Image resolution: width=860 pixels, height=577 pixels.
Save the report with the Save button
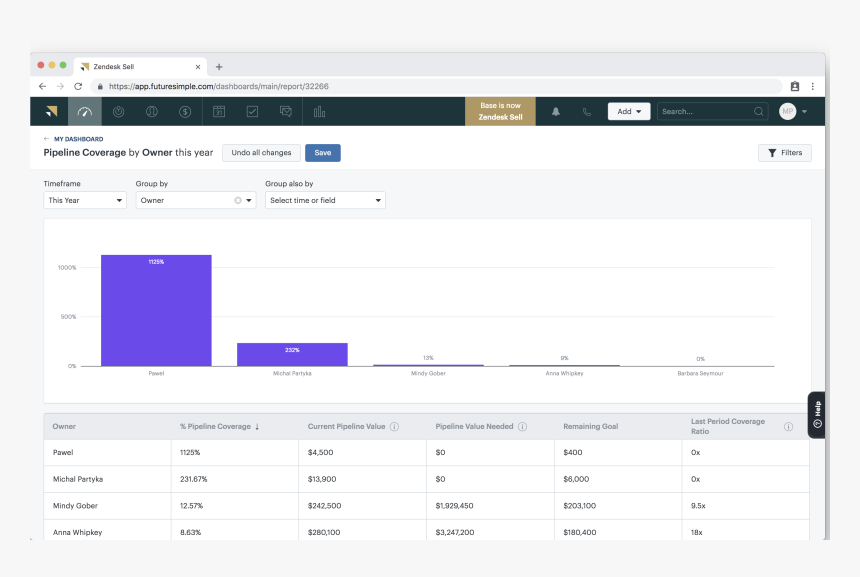coord(323,153)
